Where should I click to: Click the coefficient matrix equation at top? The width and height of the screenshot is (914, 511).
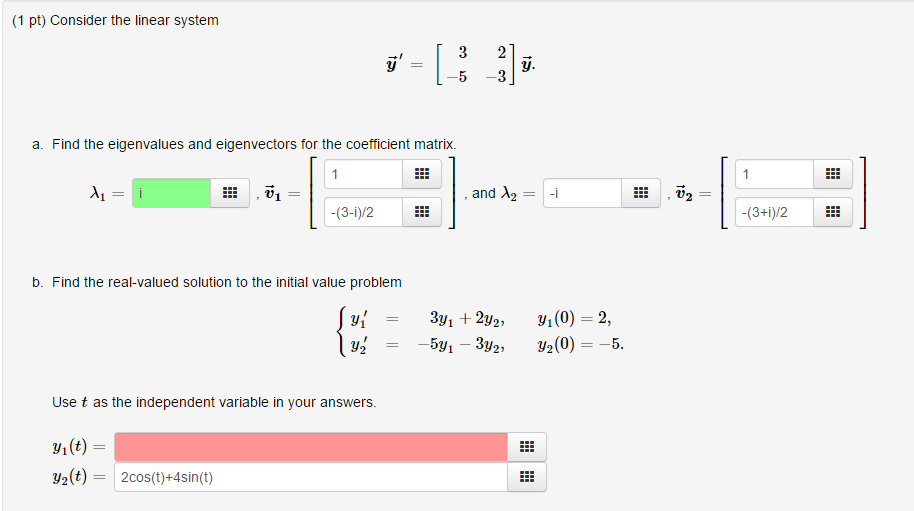(460, 64)
